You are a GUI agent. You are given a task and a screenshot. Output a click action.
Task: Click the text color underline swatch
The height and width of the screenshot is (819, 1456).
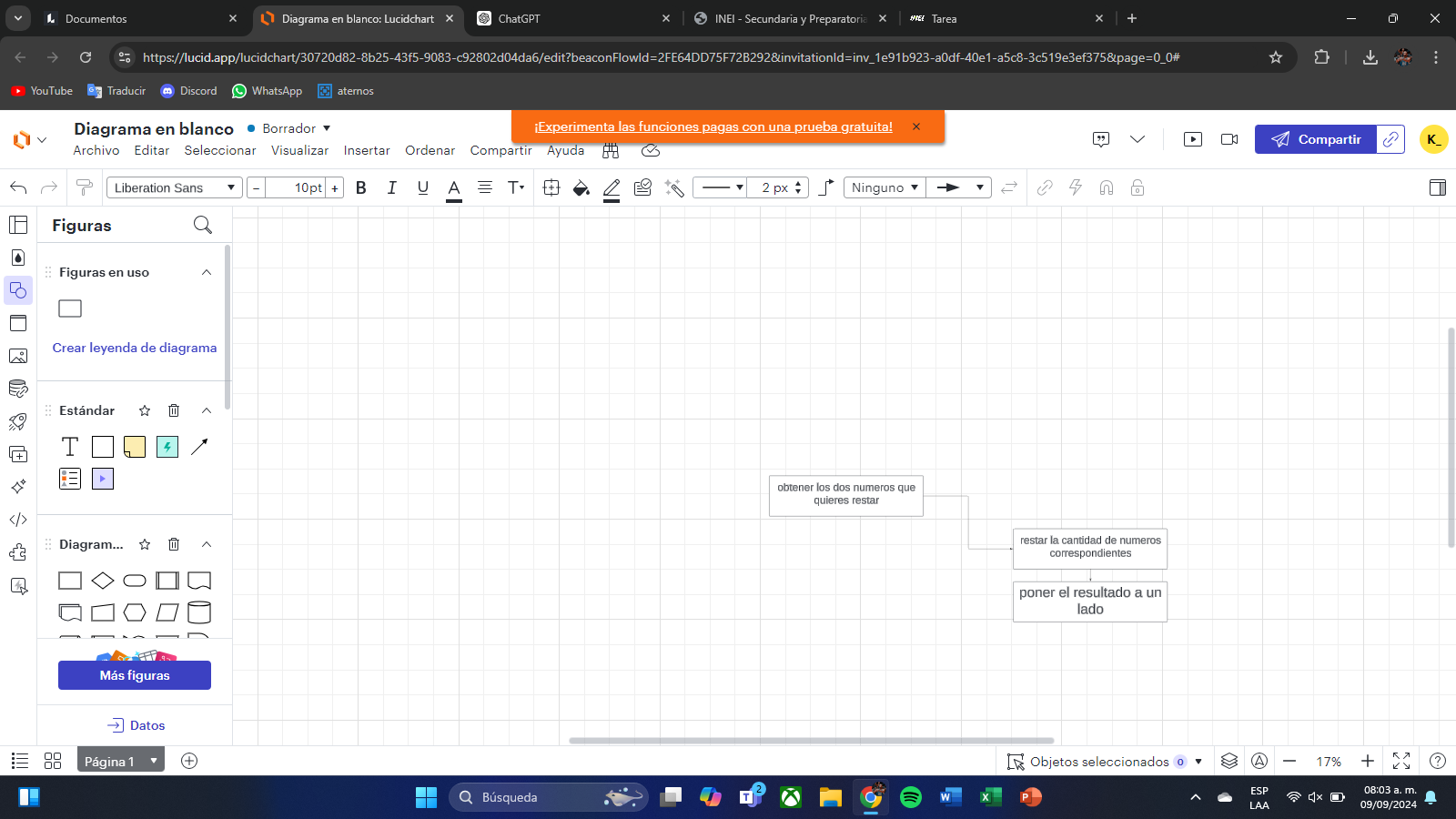tap(453, 188)
